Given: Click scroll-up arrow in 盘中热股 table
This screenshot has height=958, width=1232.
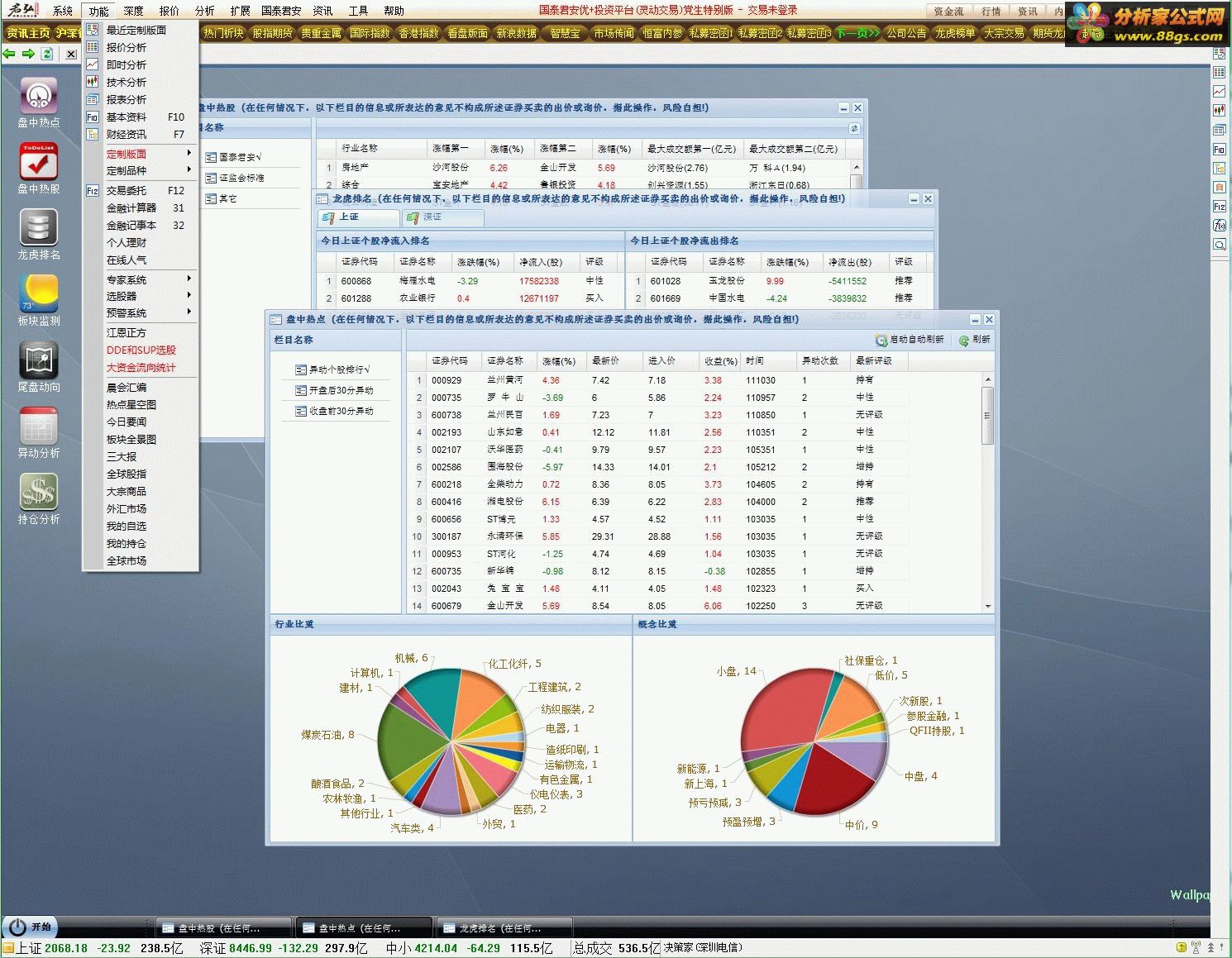Looking at the screenshot, I should tap(856, 167).
